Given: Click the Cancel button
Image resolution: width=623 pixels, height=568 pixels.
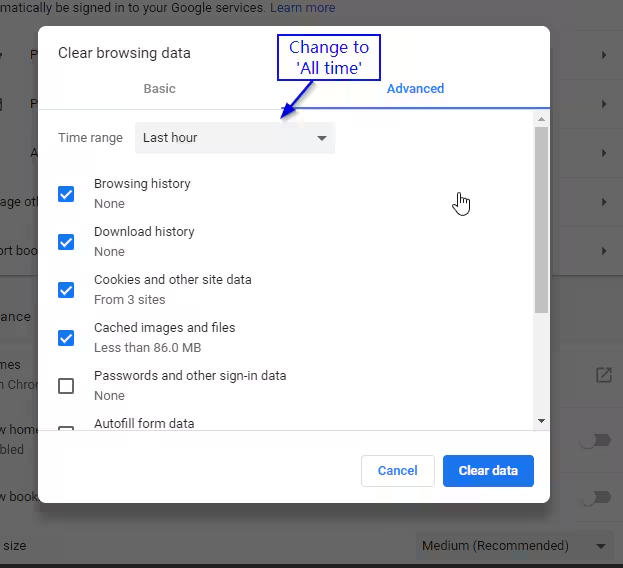Looking at the screenshot, I should 398,471.
